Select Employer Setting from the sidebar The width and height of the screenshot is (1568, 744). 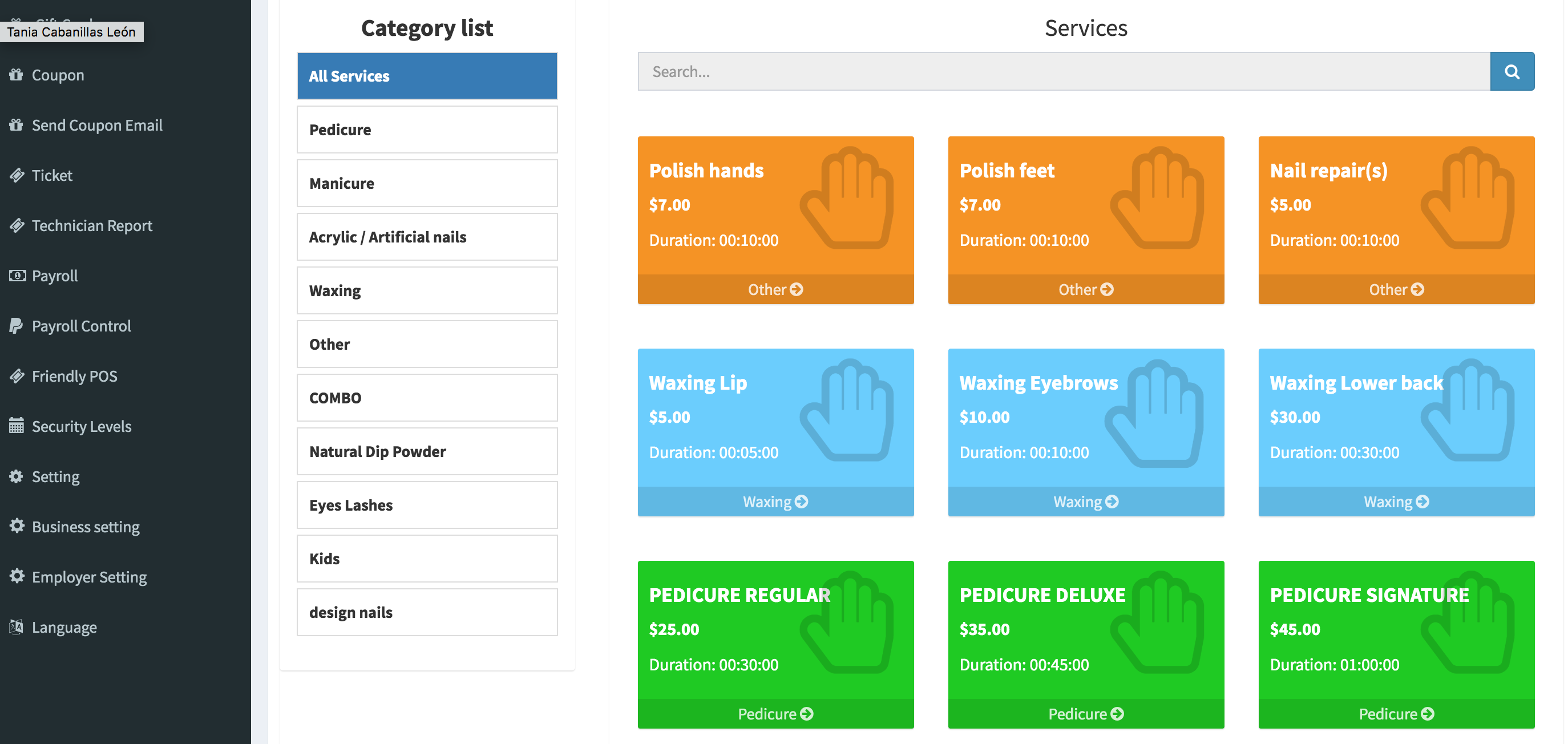pos(89,577)
